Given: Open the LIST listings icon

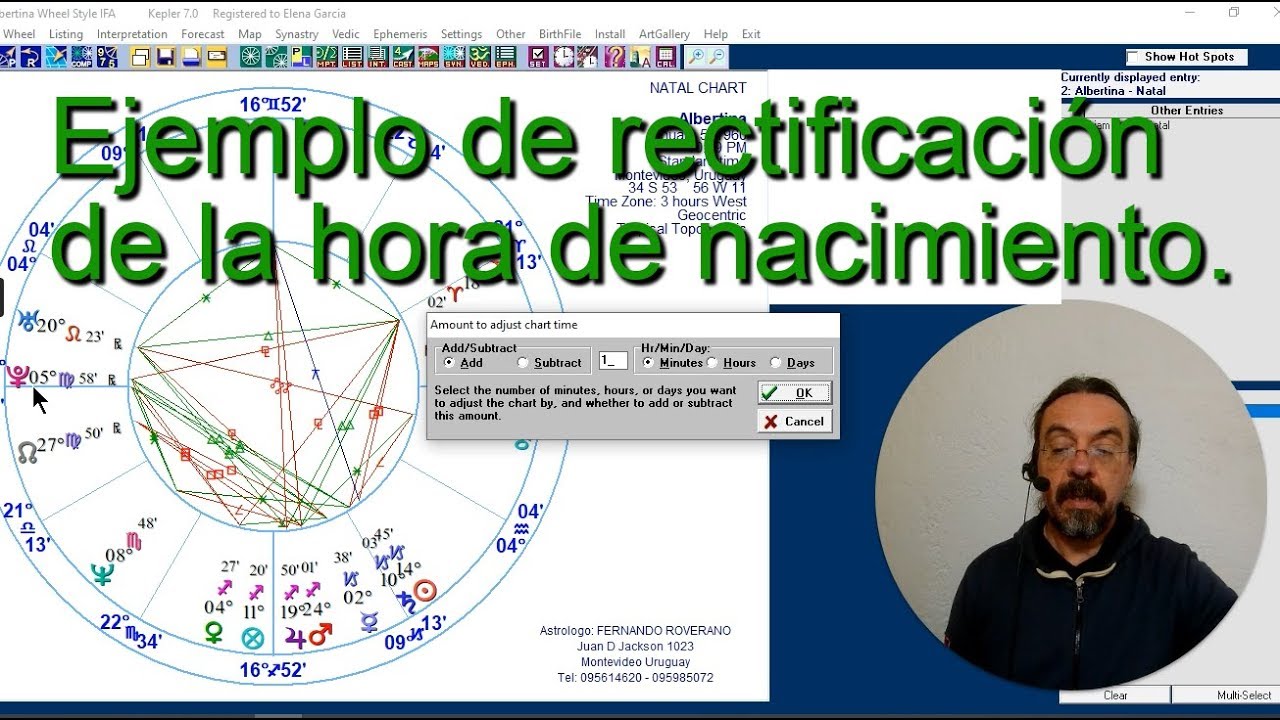Looking at the screenshot, I should click(353, 56).
